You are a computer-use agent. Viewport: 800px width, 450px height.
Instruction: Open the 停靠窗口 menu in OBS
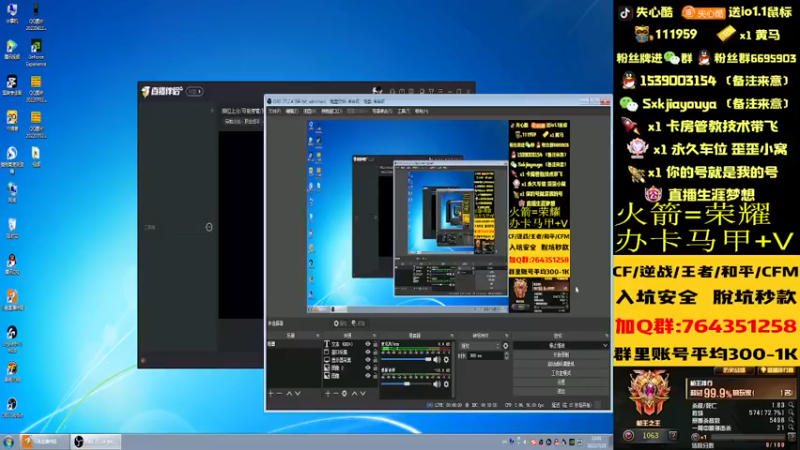point(331,111)
